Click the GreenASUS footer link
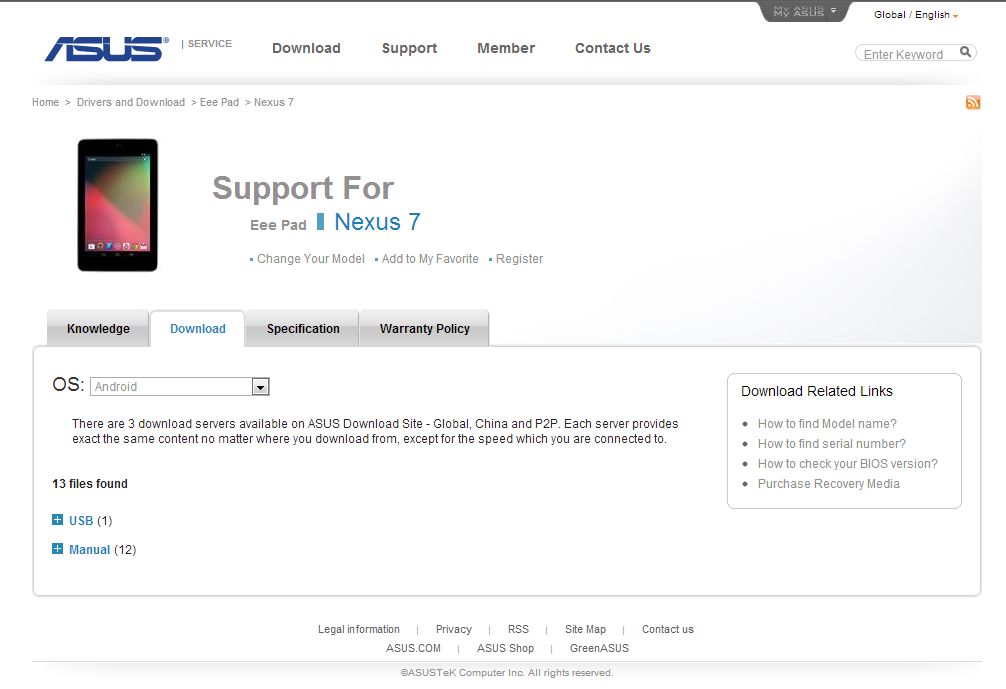 [x=599, y=648]
